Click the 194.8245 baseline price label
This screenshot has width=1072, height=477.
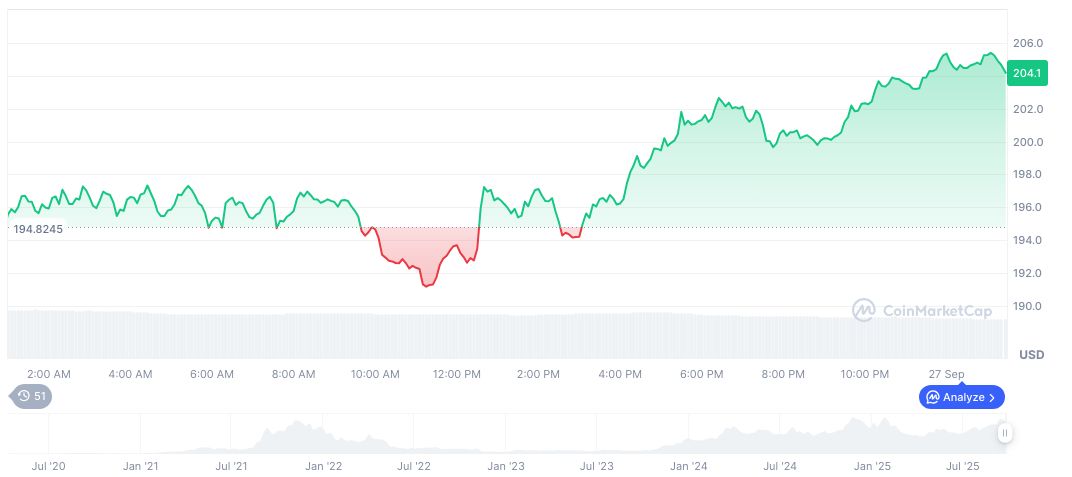point(38,229)
